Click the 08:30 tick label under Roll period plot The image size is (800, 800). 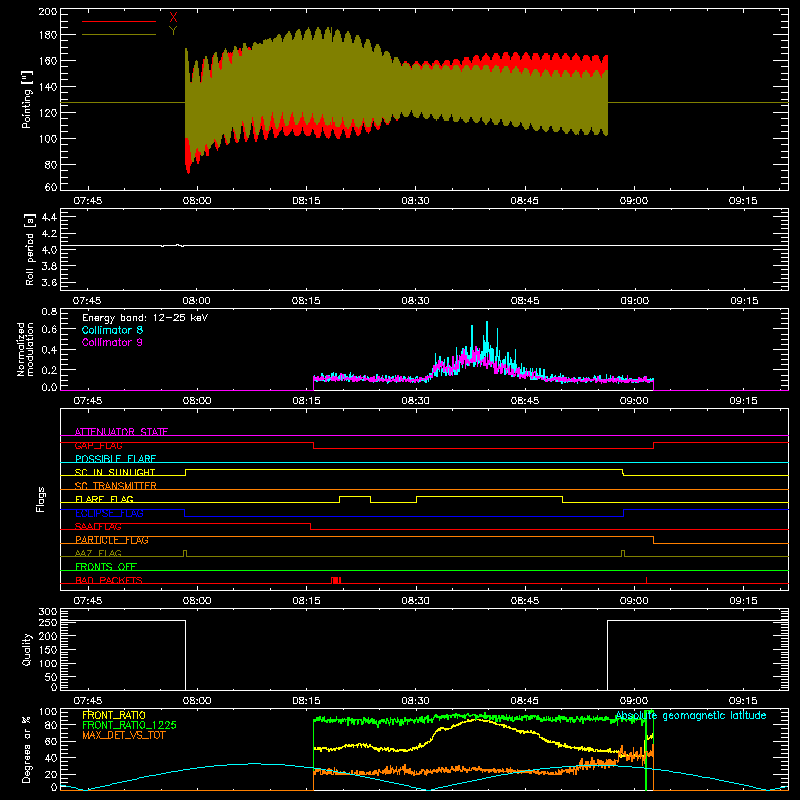(415, 301)
